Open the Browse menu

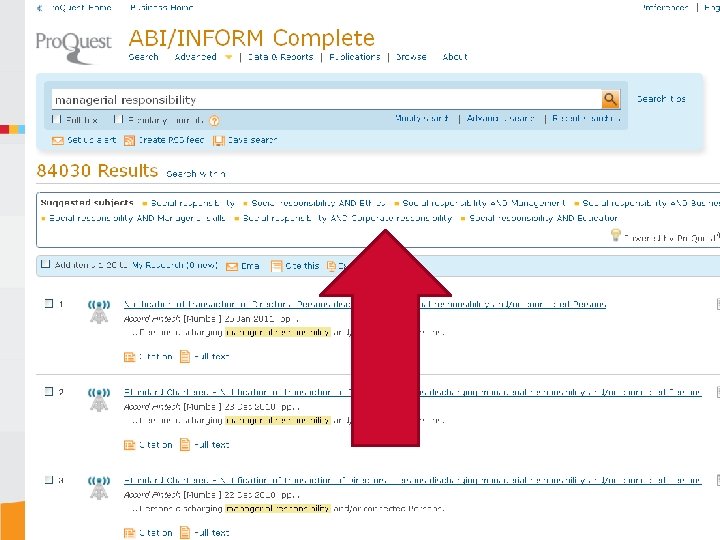point(411,57)
